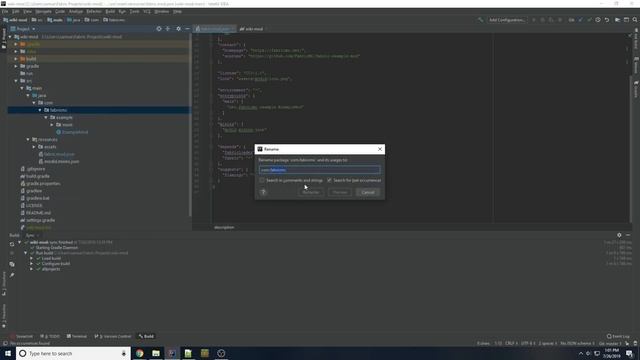Click the VCS commit checkmark icon
The width and height of the screenshot is (640, 360).
point(589,20)
